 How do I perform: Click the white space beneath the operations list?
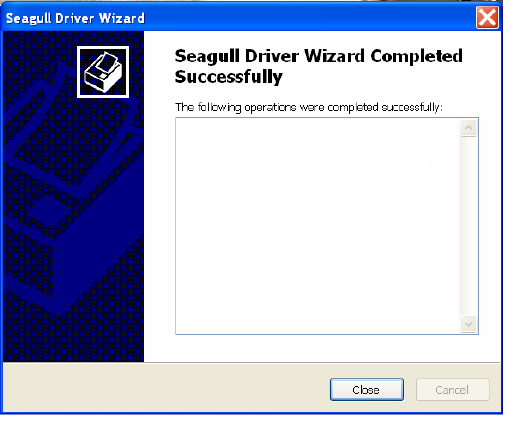pyautogui.click(x=322, y=348)
